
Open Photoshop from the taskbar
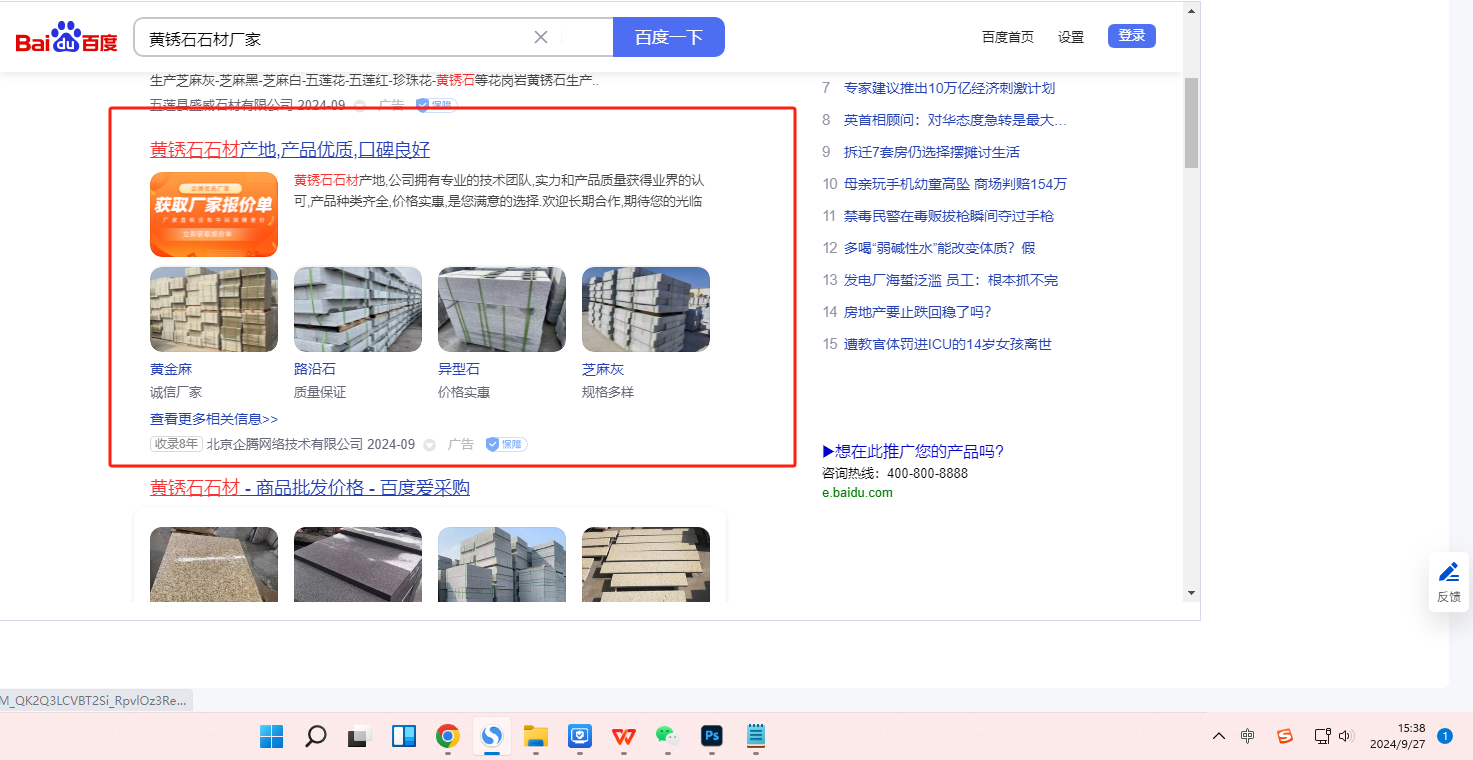click(712, 737)
